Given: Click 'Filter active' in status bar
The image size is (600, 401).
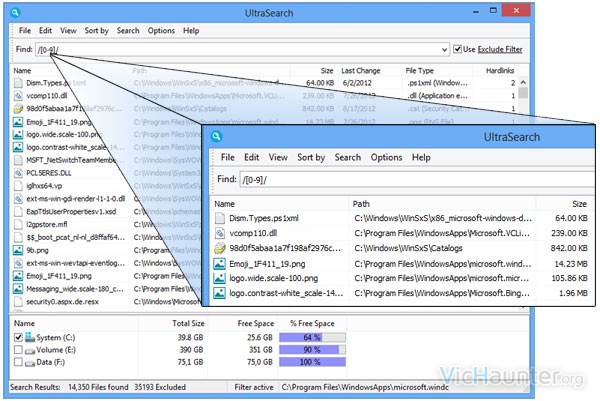Looking at the screenshot, I should 254,387.
